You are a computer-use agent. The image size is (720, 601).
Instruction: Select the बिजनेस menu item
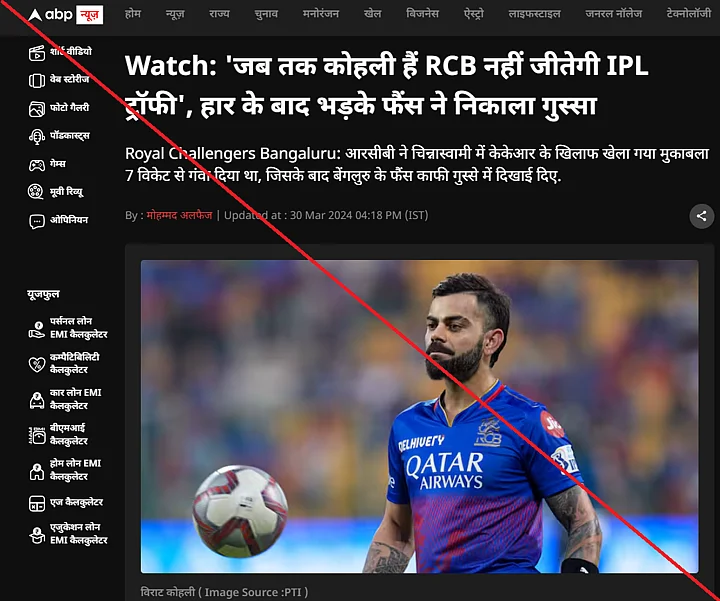(x=422, y=14)
